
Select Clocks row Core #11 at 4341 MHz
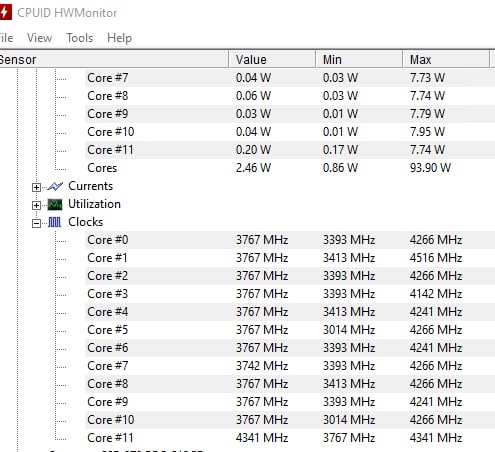pos(290,438)
